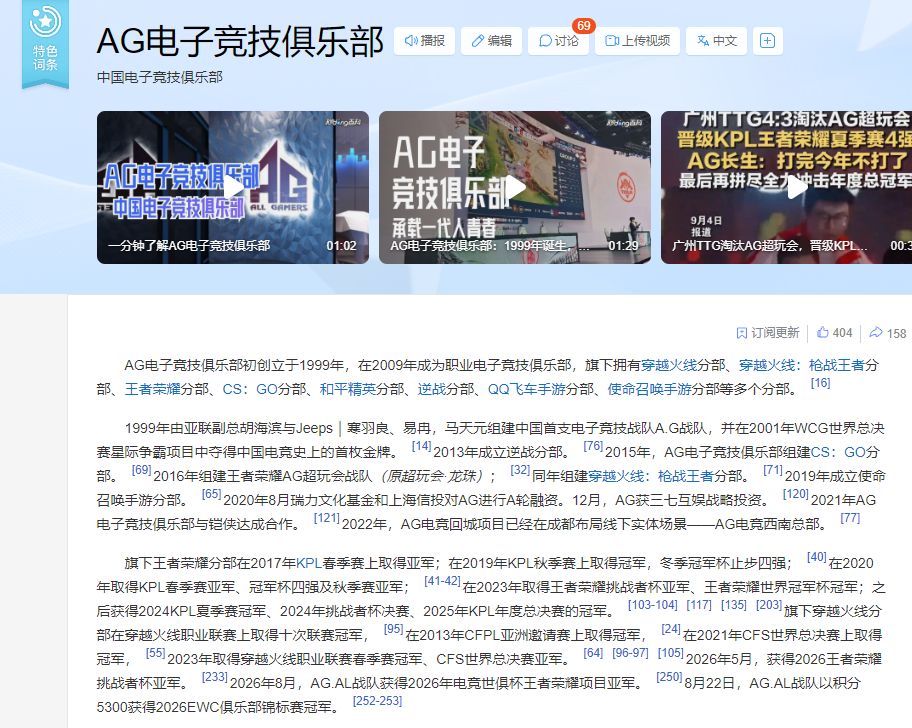The height and width of the screenshot is (728, 912).
Task: Click the 中国电子竞技俱乐部 subtitle text
Action: click(160, 77)
